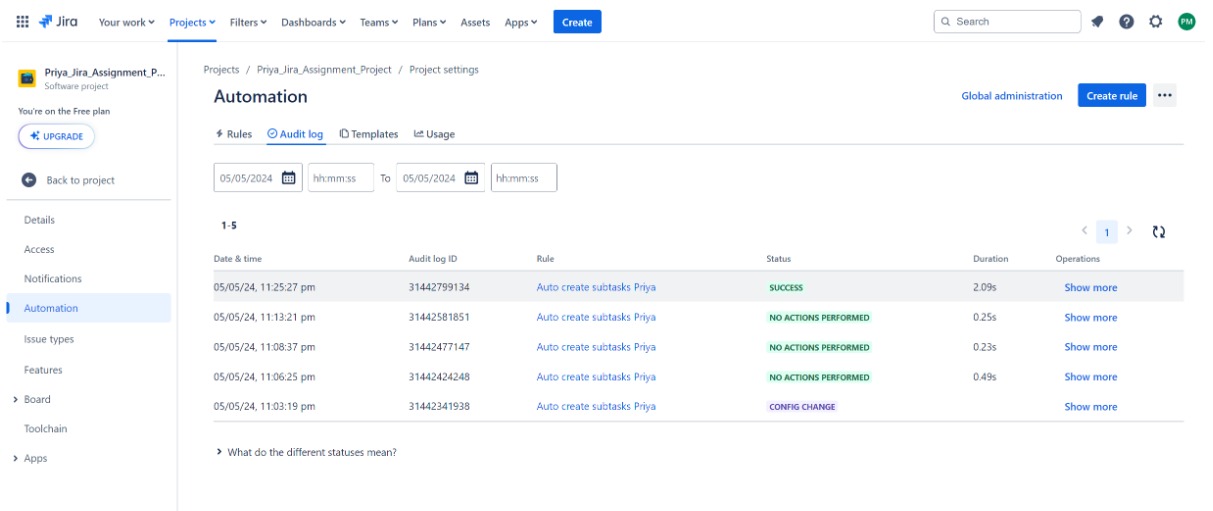Click the Back to project arrow
Image resolution: width=1213 pixels, height=511 pixels.
29,180
